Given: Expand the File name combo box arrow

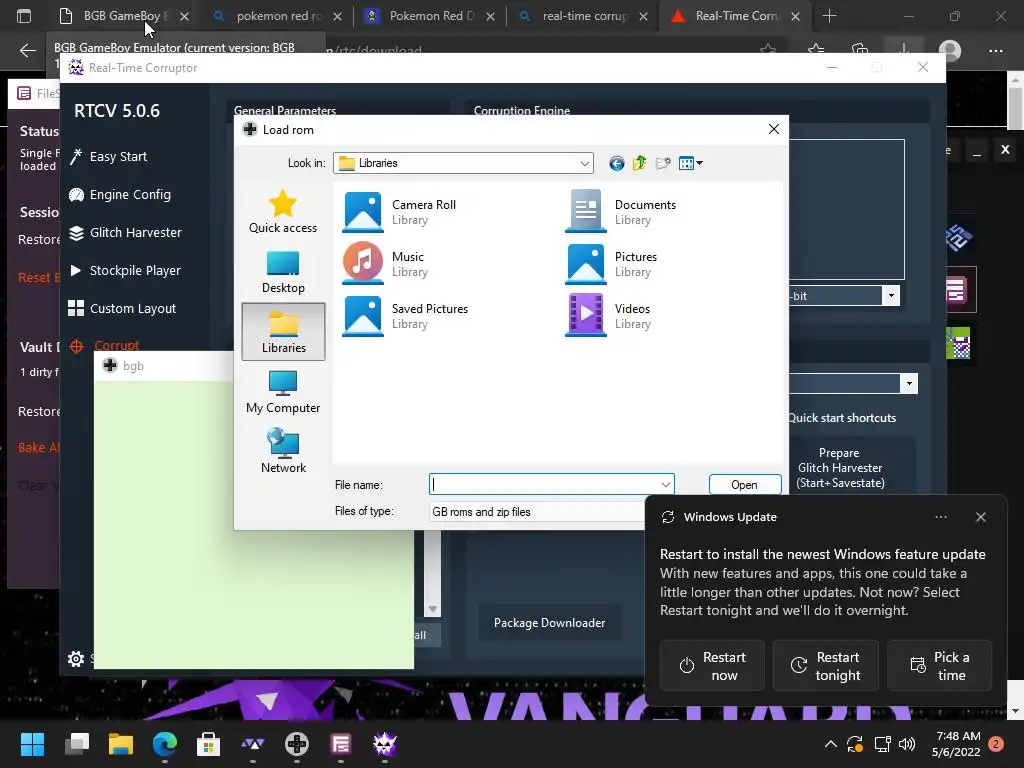Looking at the screenshot, I should [665, 485].
